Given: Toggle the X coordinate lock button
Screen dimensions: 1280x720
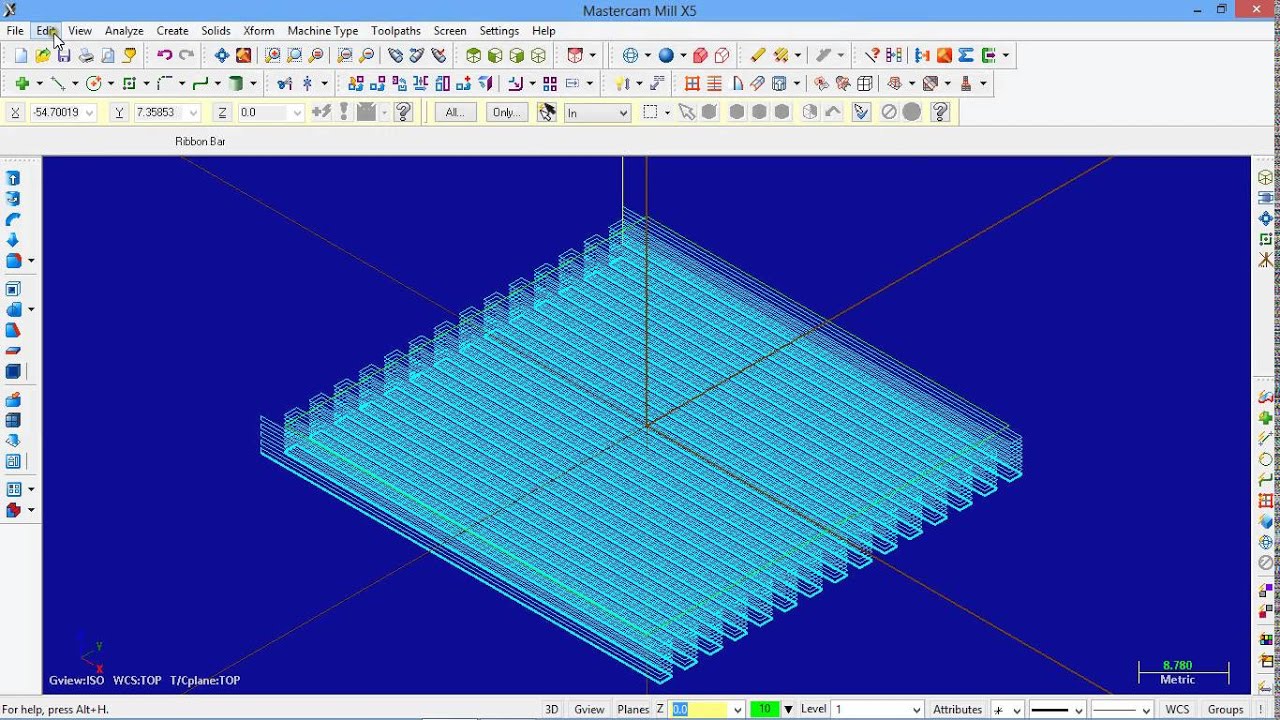Looking at the screenshot, I should (15, 113).
